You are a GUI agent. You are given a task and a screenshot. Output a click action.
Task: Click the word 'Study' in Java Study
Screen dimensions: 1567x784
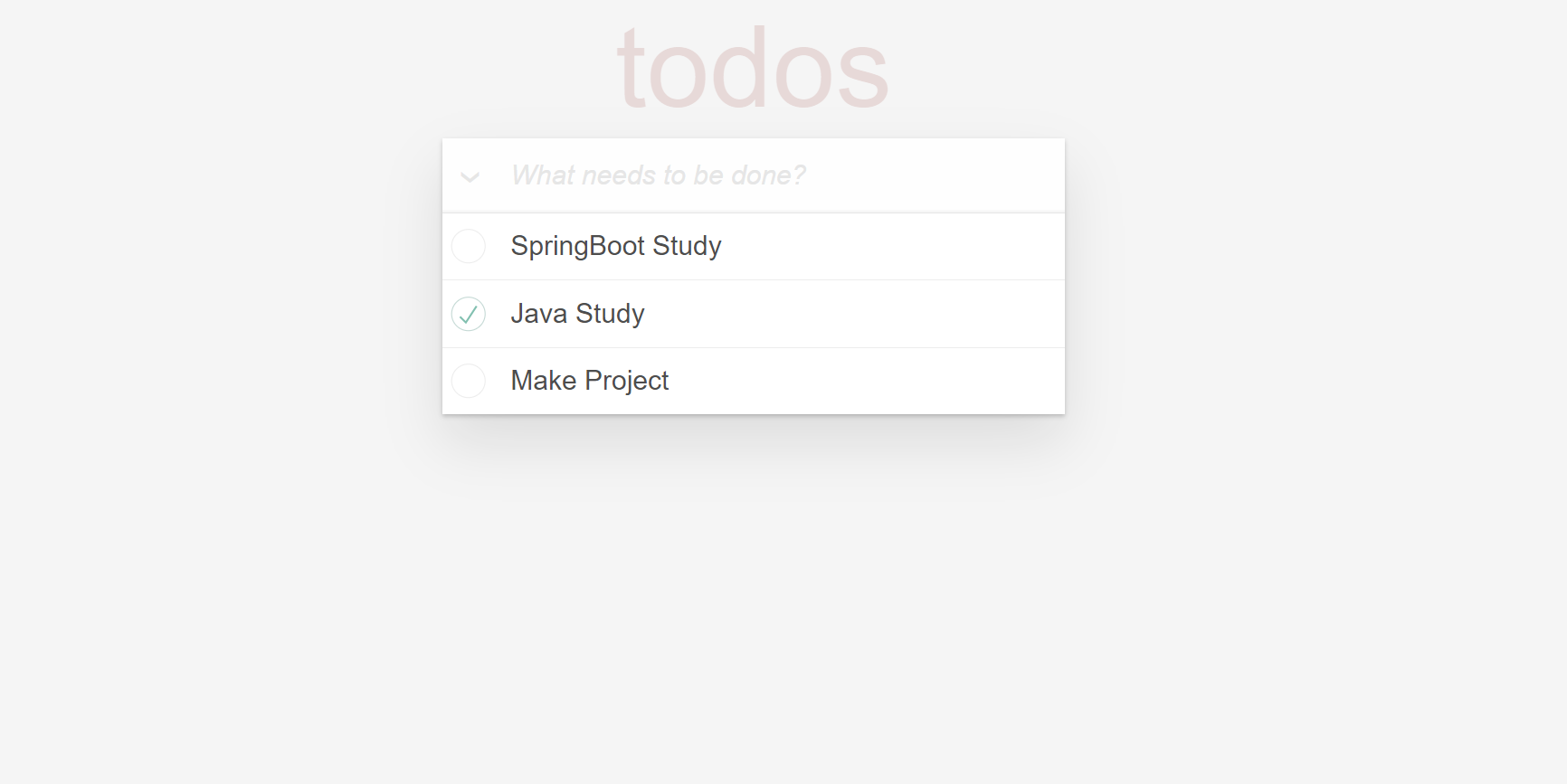[x=610, y=314]
